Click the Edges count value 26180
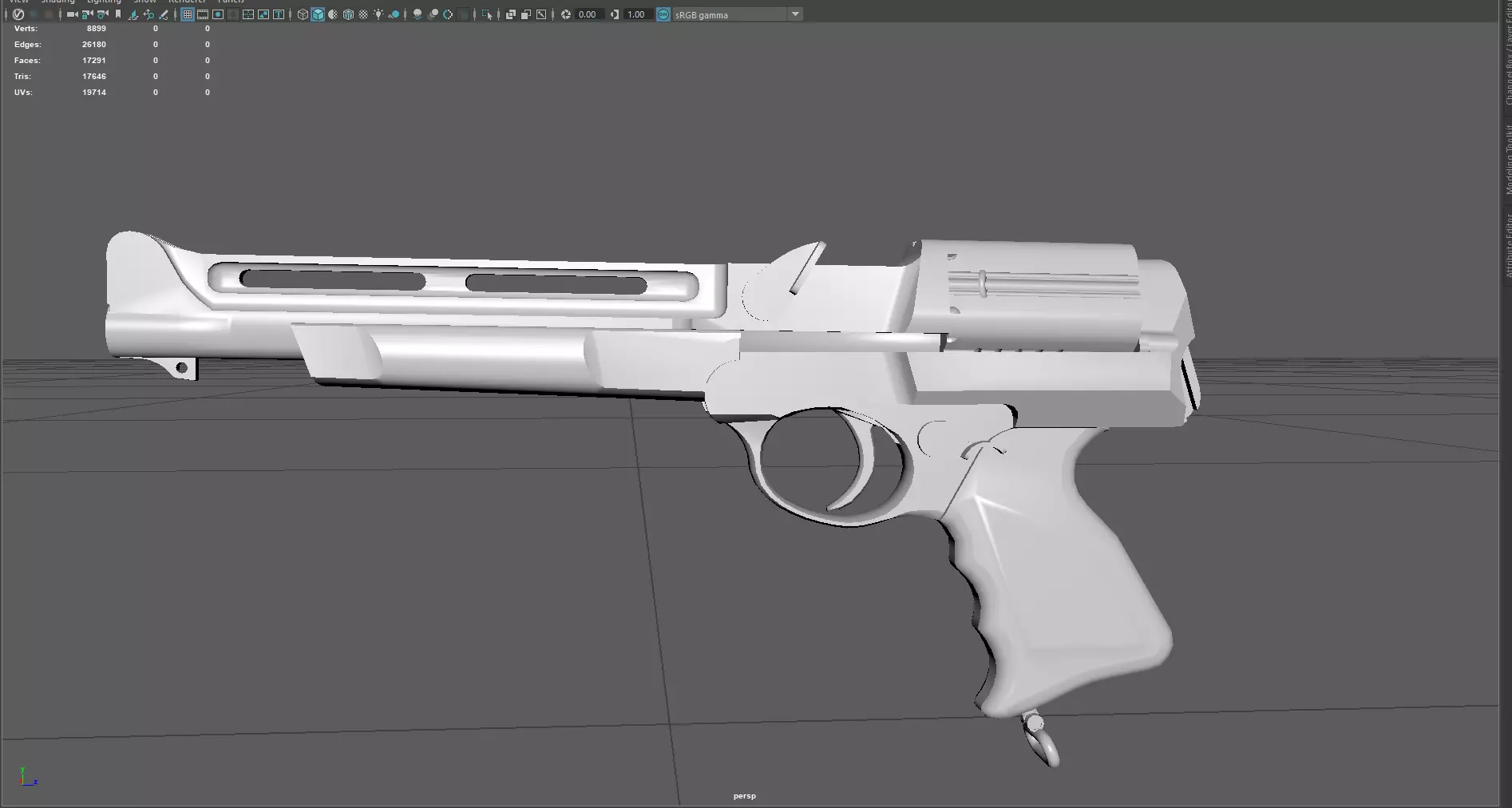 (x=94, y=45)
